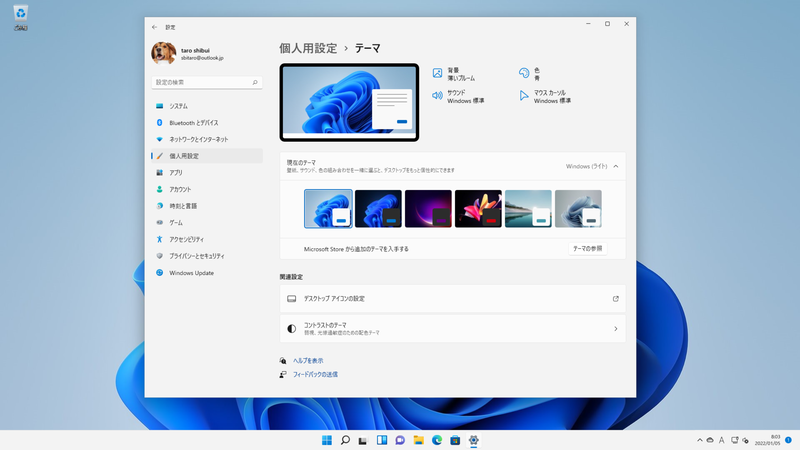Screen dimensions: 800x450
Task: Open プライバシーとセキュリティ settings
Action: point(207,256)
